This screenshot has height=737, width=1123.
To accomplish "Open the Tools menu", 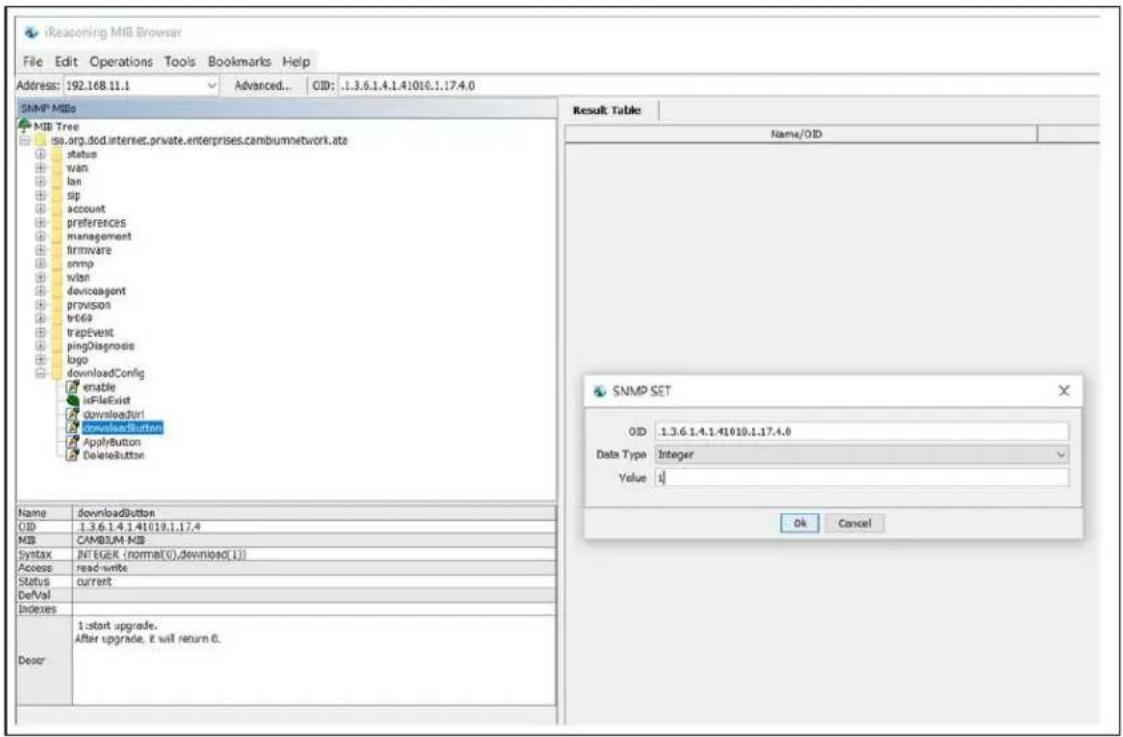I will point(180,62).
